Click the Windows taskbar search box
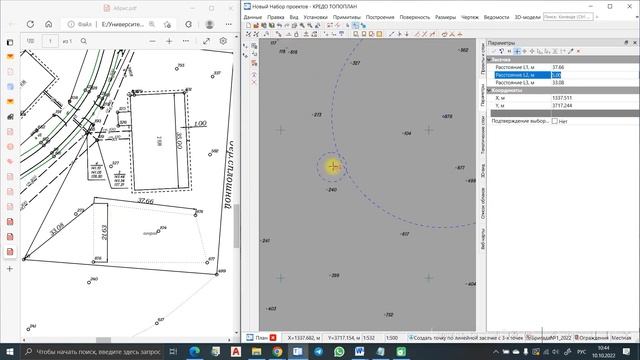This screenshot has height=360, width=640. 92,351
